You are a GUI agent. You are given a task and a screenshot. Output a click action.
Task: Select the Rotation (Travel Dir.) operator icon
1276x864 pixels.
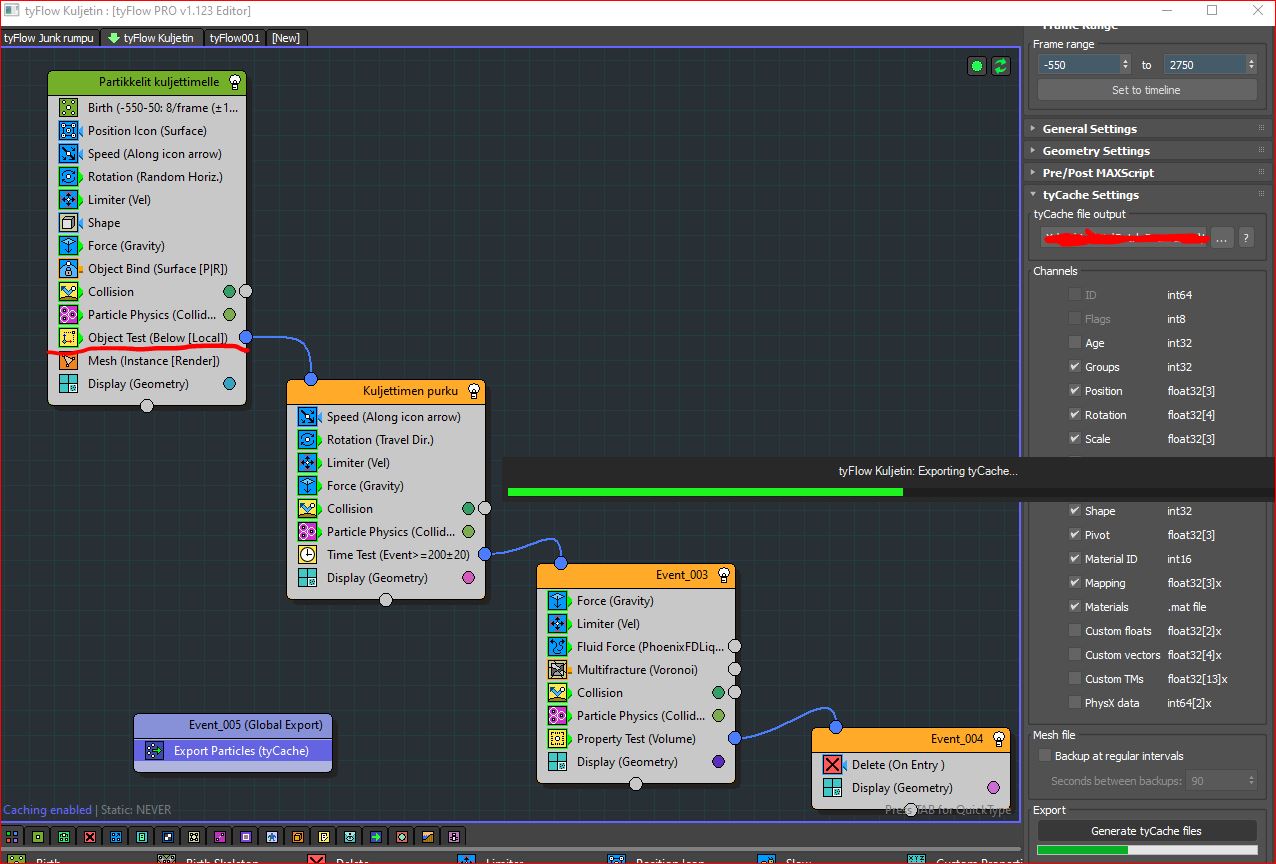coord(307,439)
